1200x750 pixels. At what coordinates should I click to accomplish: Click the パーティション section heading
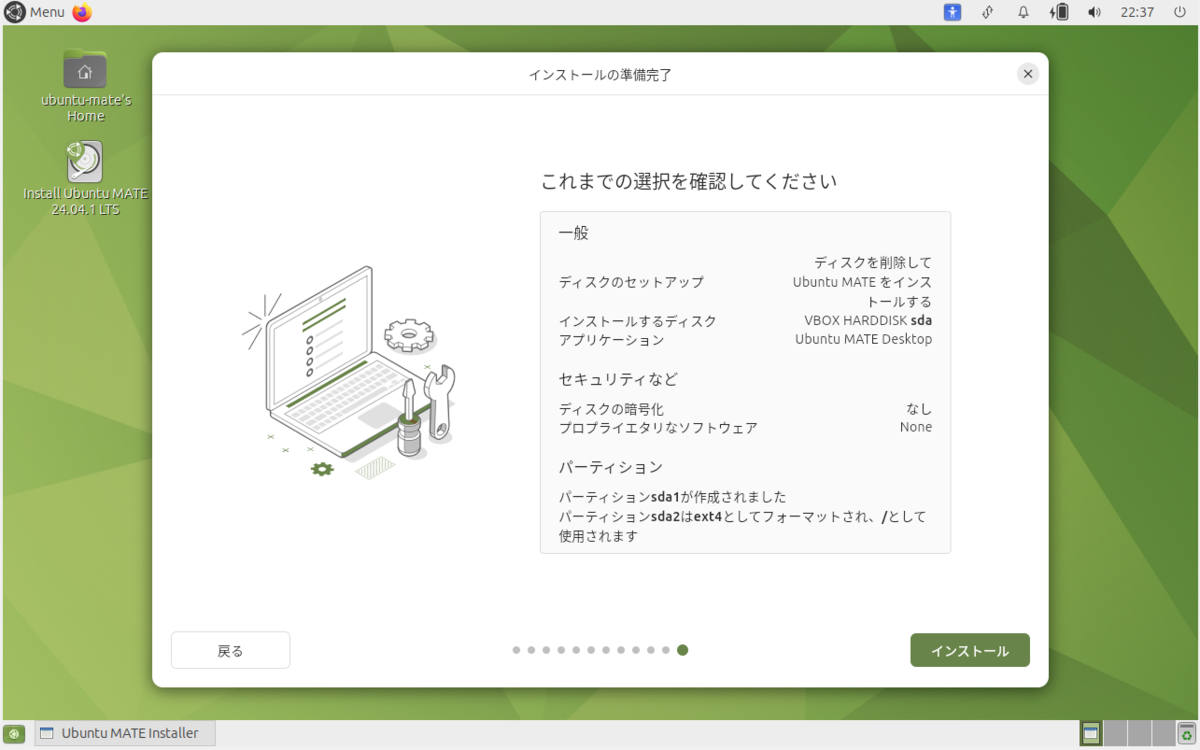(x=611, y=467)
